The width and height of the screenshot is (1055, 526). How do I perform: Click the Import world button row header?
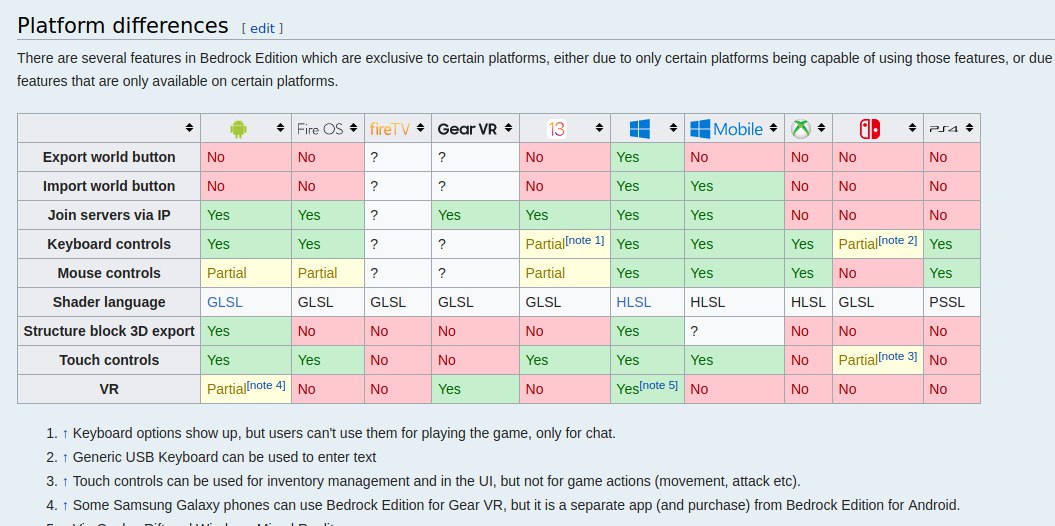tap(109, 186)
